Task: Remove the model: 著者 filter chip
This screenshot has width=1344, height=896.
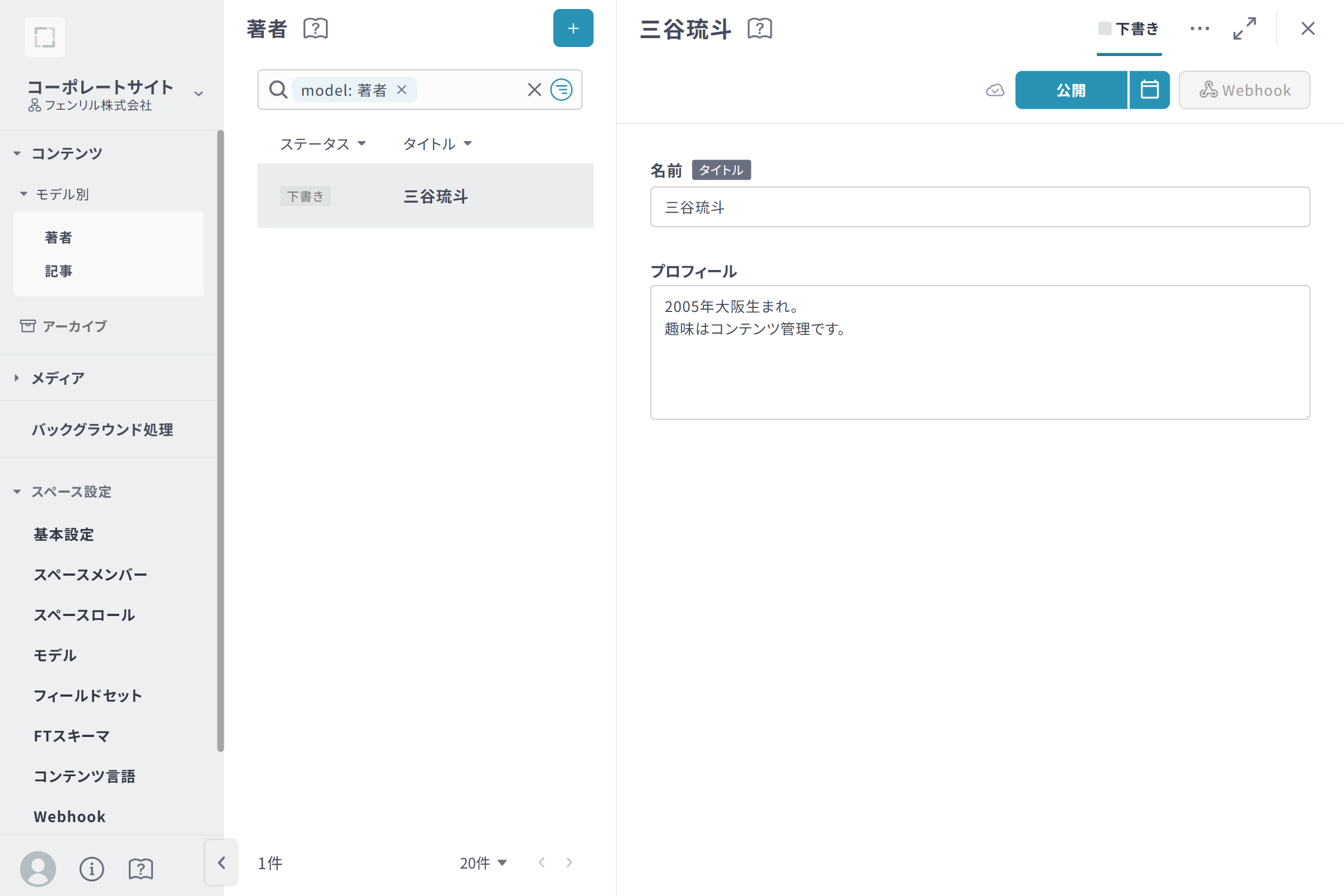Action: tap(402, 90)
